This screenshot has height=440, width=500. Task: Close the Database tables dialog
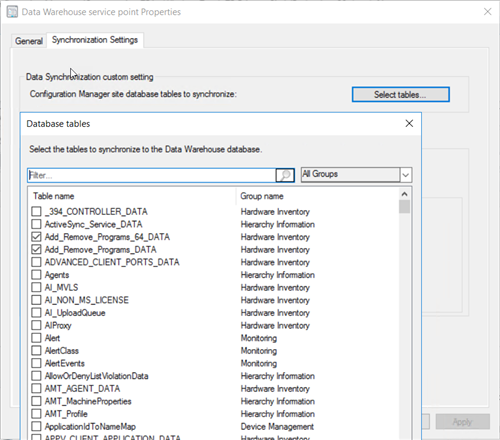[409, 123]
